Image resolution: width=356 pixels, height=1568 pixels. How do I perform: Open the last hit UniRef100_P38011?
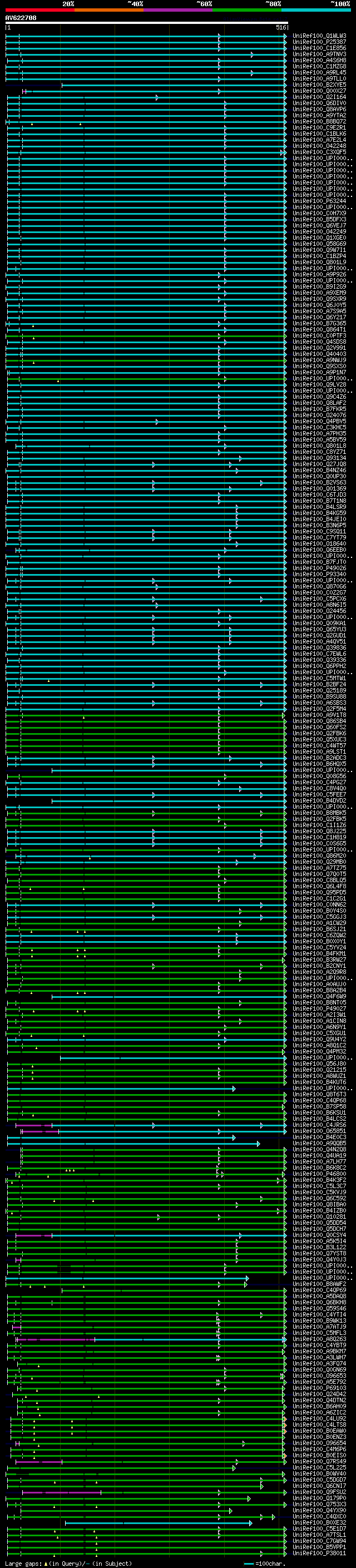tap(319, 1553)
